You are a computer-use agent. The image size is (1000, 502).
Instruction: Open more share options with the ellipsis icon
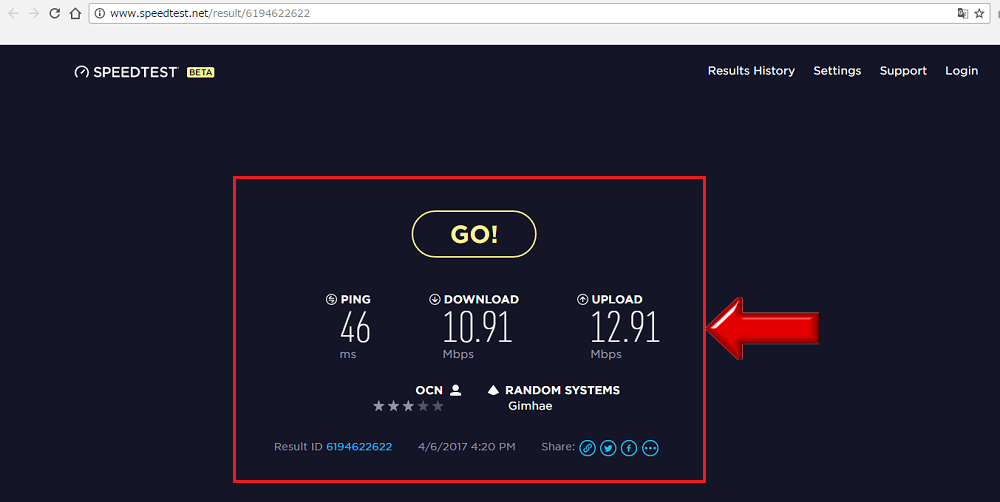650,448
